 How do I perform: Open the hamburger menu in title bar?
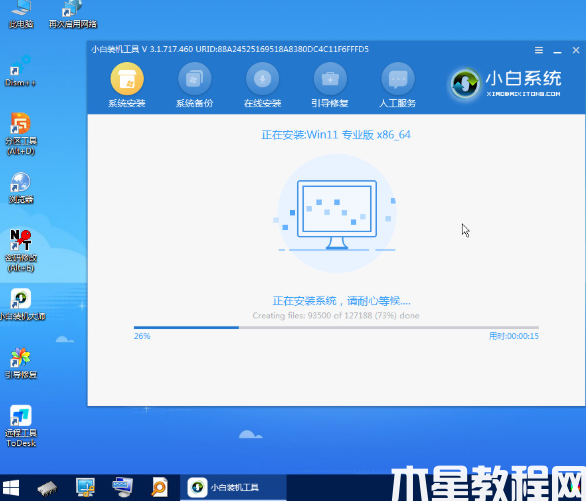[539, 50]
